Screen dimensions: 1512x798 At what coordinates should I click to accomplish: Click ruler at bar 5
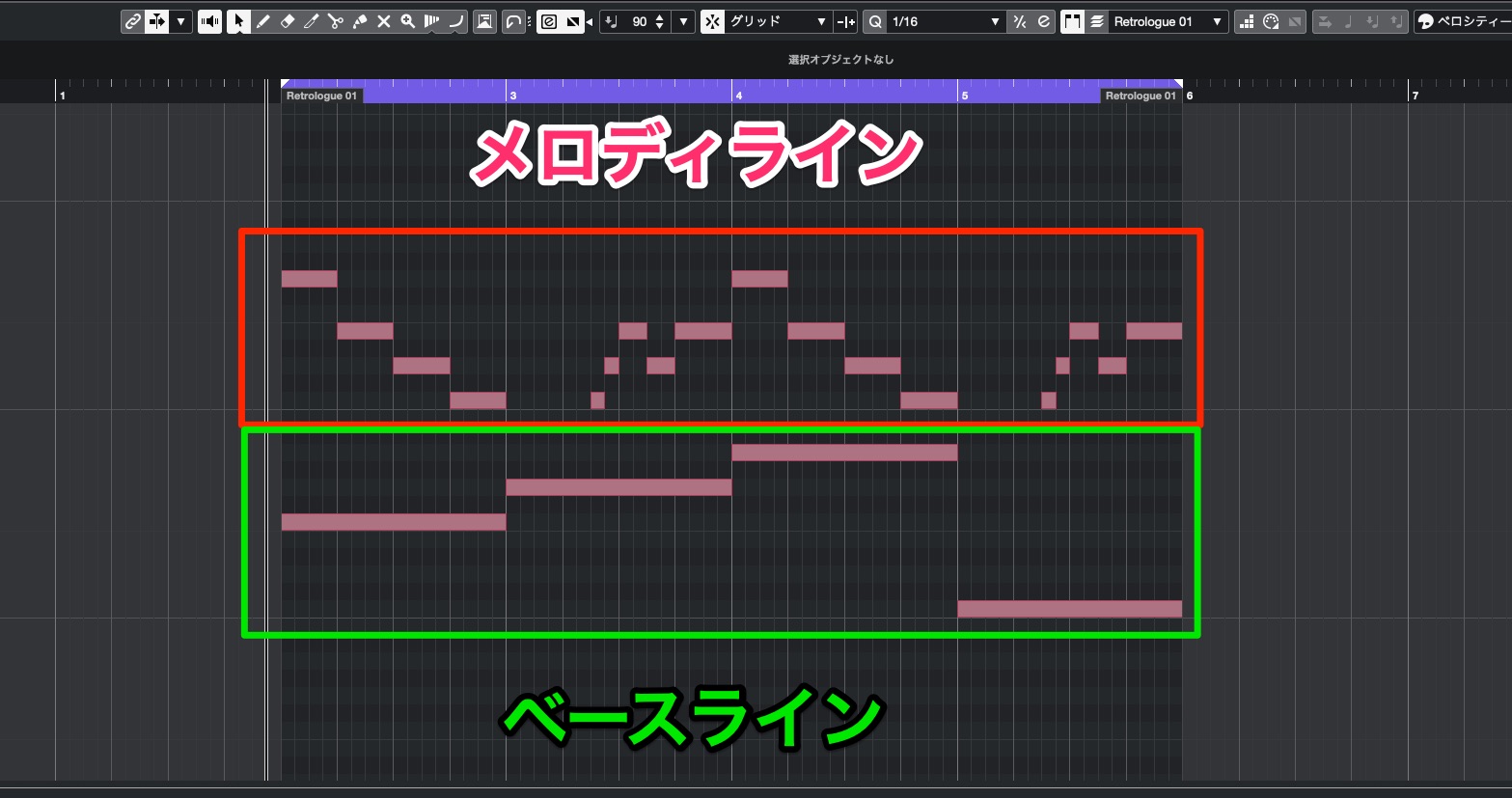tap(964, 96)
